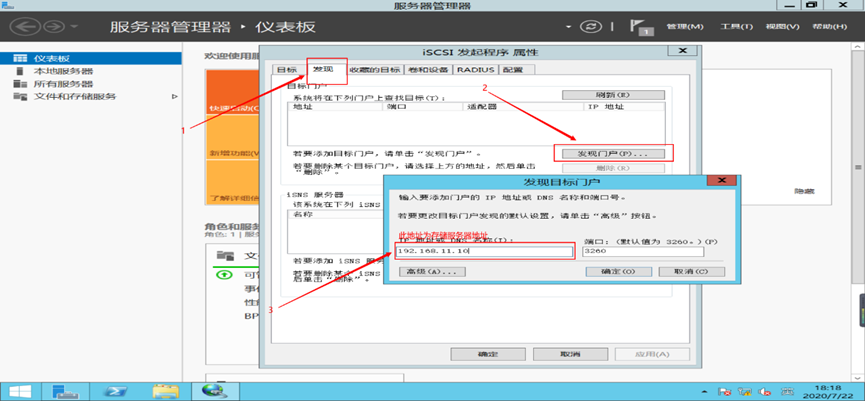Open the 视图(V) menu
Image resolution: width=865 pixels, height=401 pixels.
[x=782, y=26]
